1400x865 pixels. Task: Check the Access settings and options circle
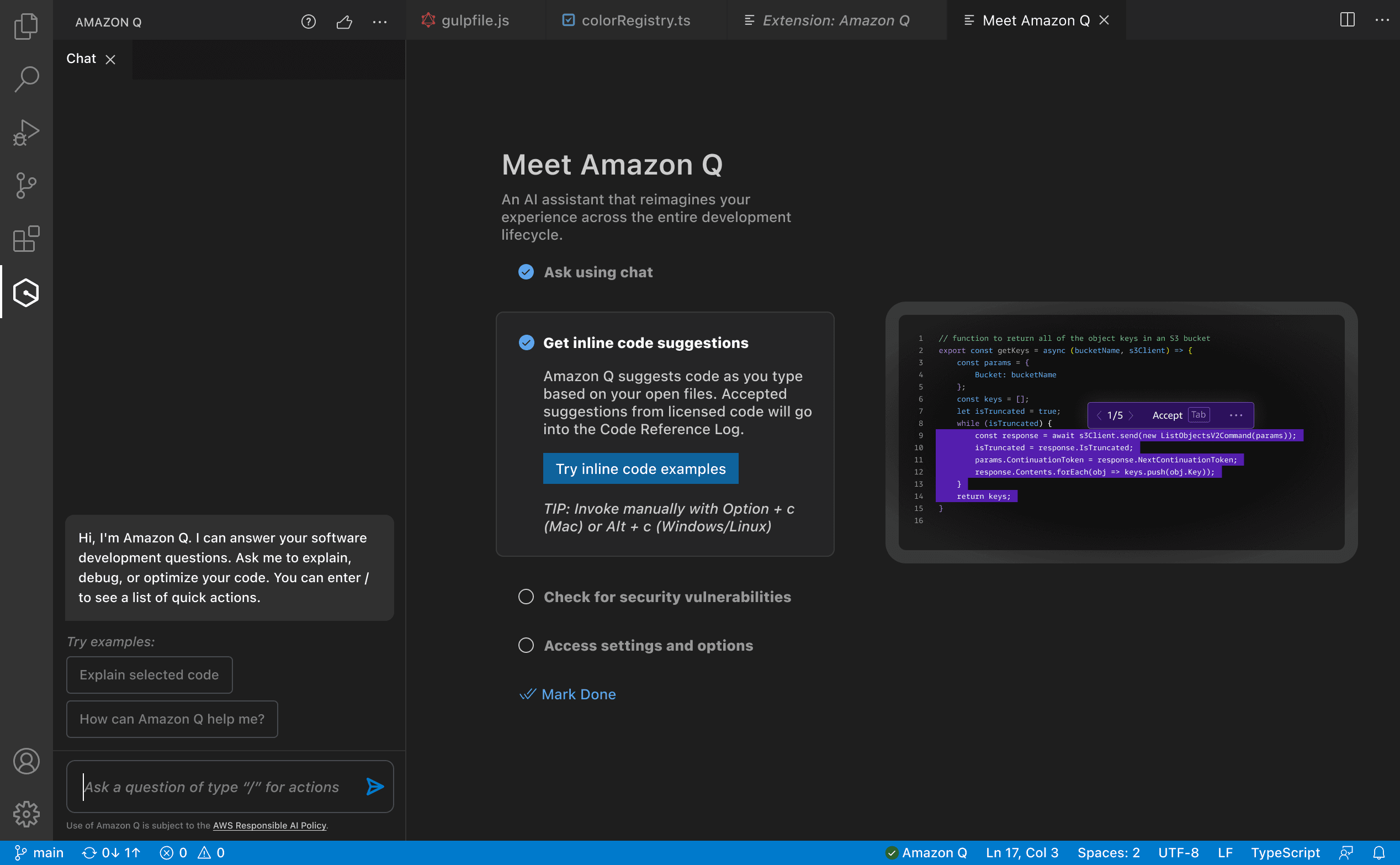coord(526,645)
